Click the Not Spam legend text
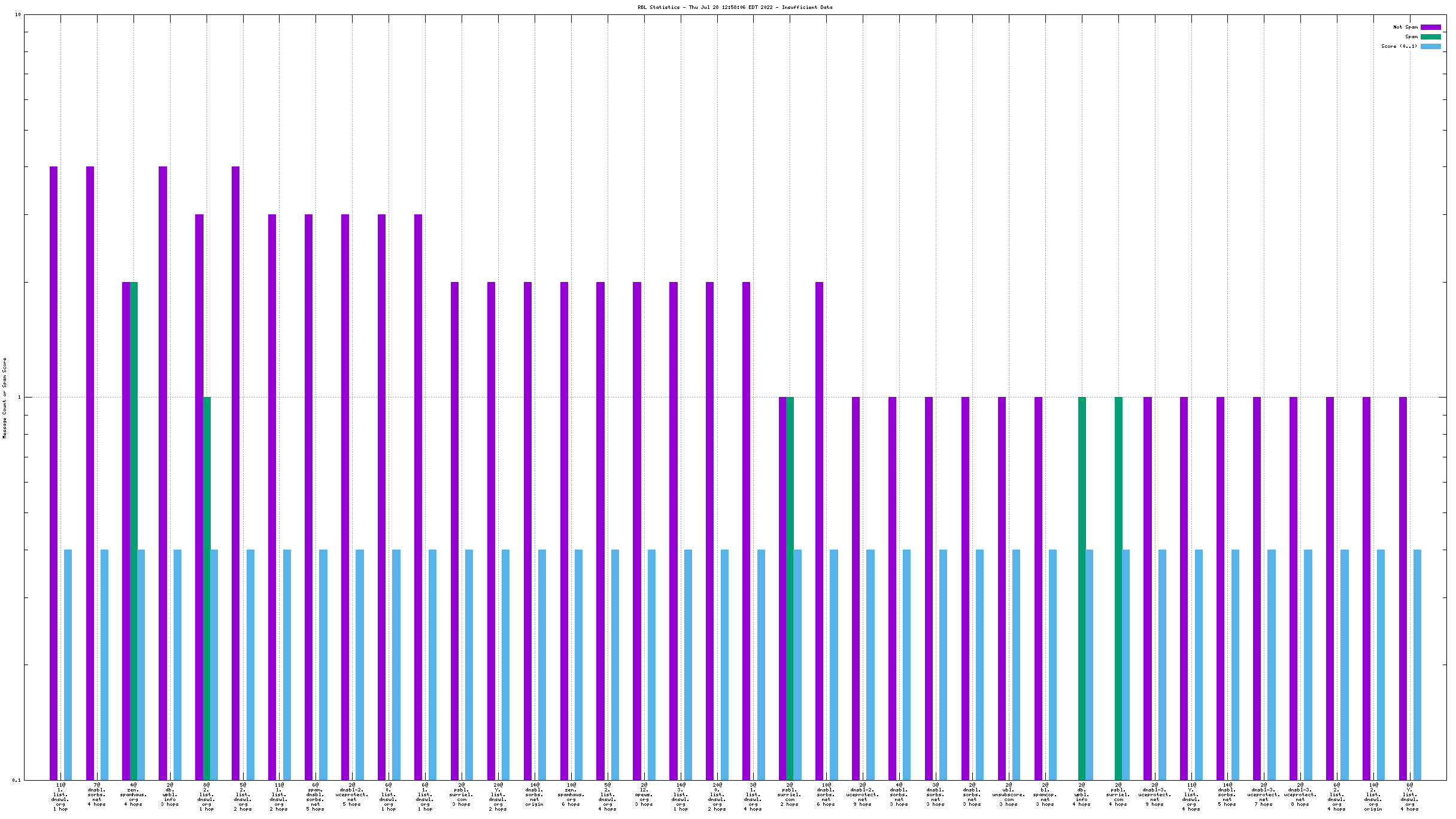The height and width of the screenshot is (819, 1456). click(1405, 27)
